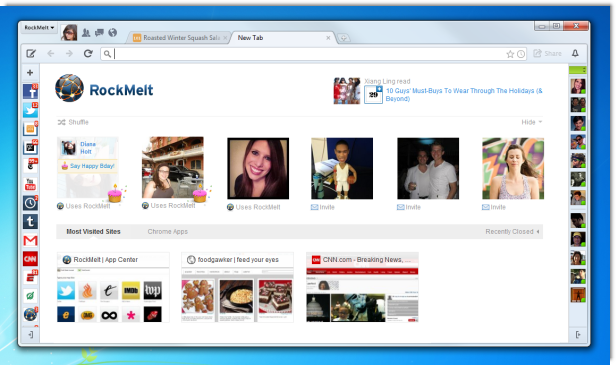Open the green leaf app in sidebar
616x365 pixels.
[x=30, y=296]
